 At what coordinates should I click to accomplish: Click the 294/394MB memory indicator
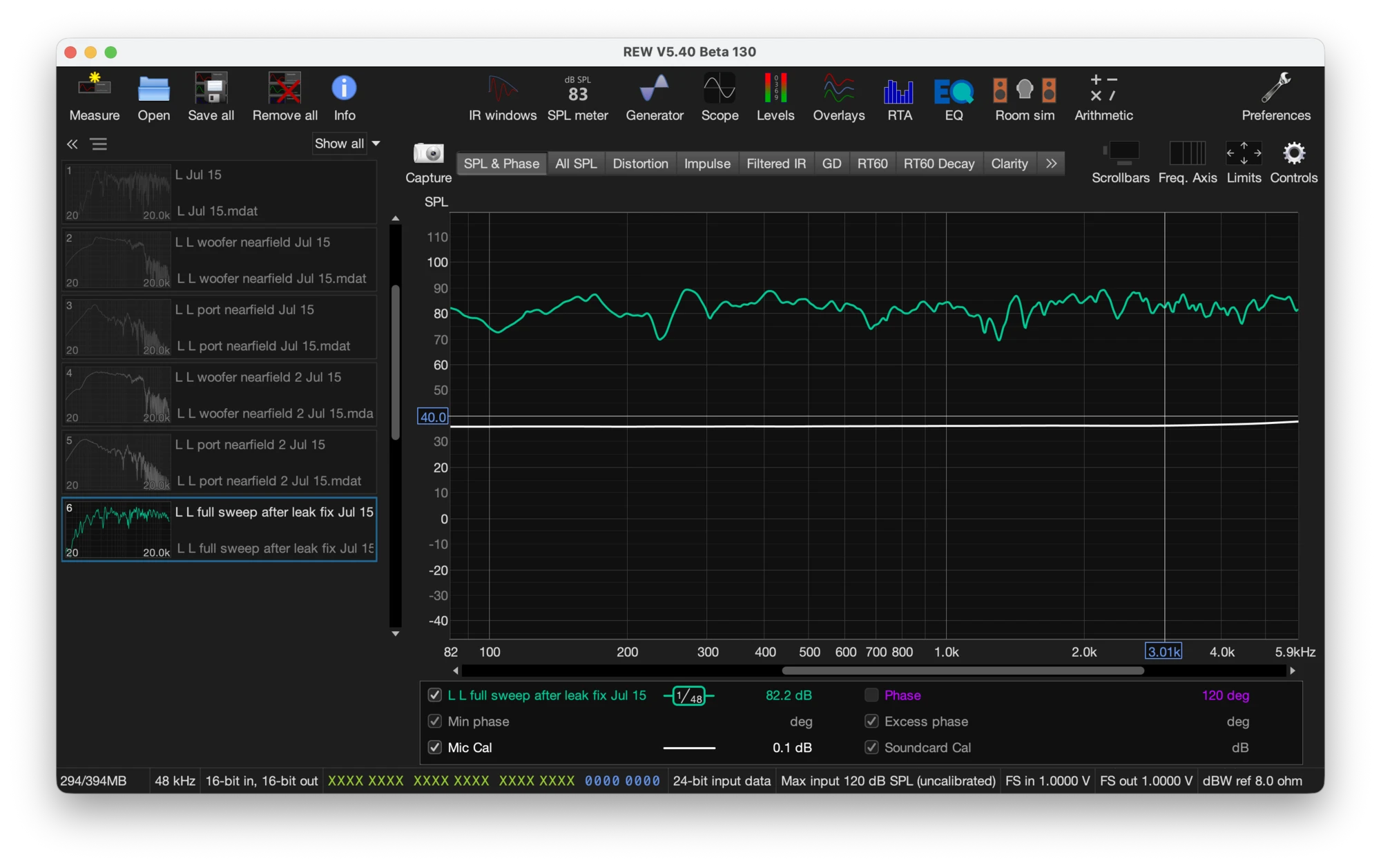click(93, 781)
